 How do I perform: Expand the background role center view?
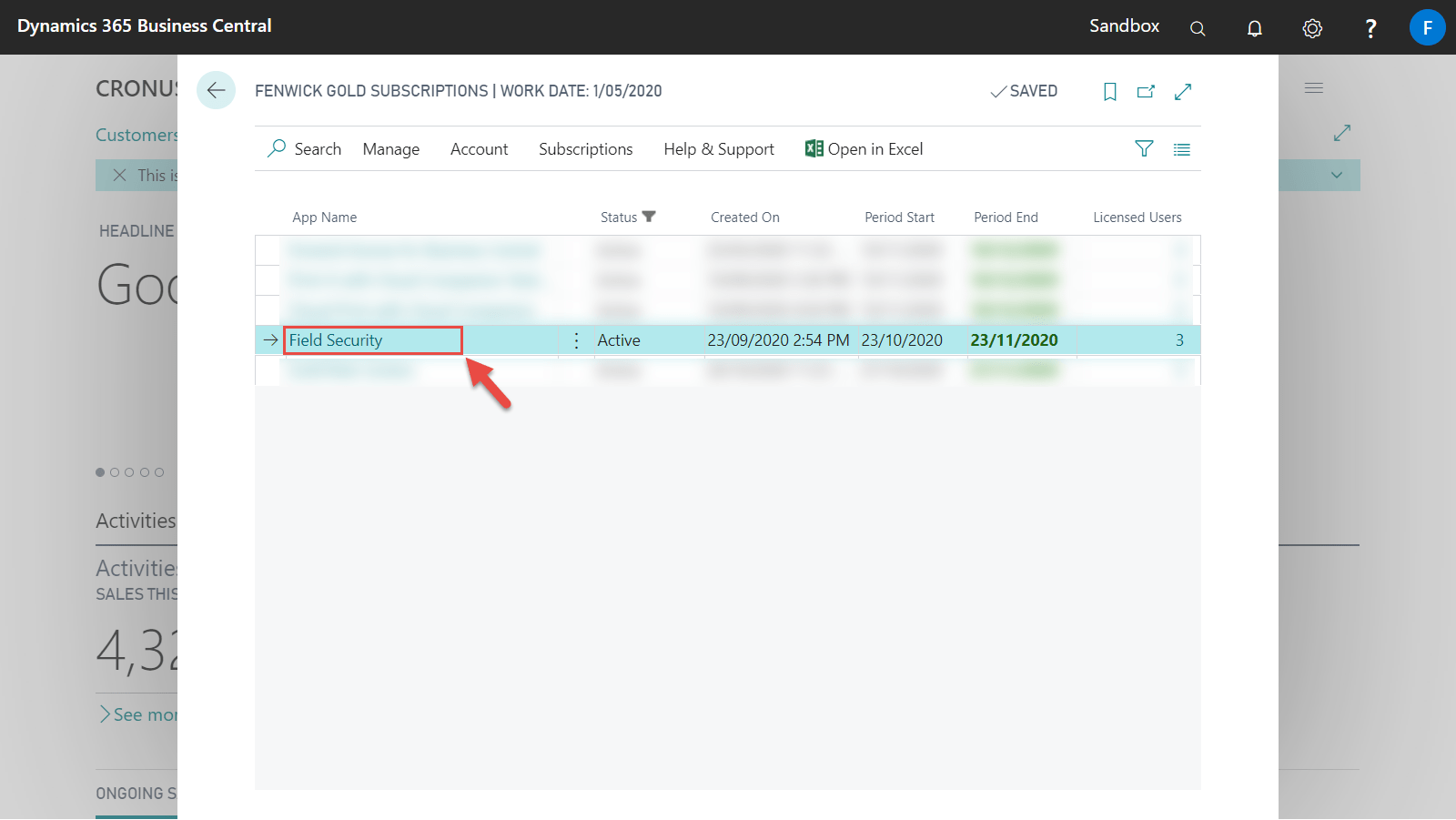tap(1341, 133)
